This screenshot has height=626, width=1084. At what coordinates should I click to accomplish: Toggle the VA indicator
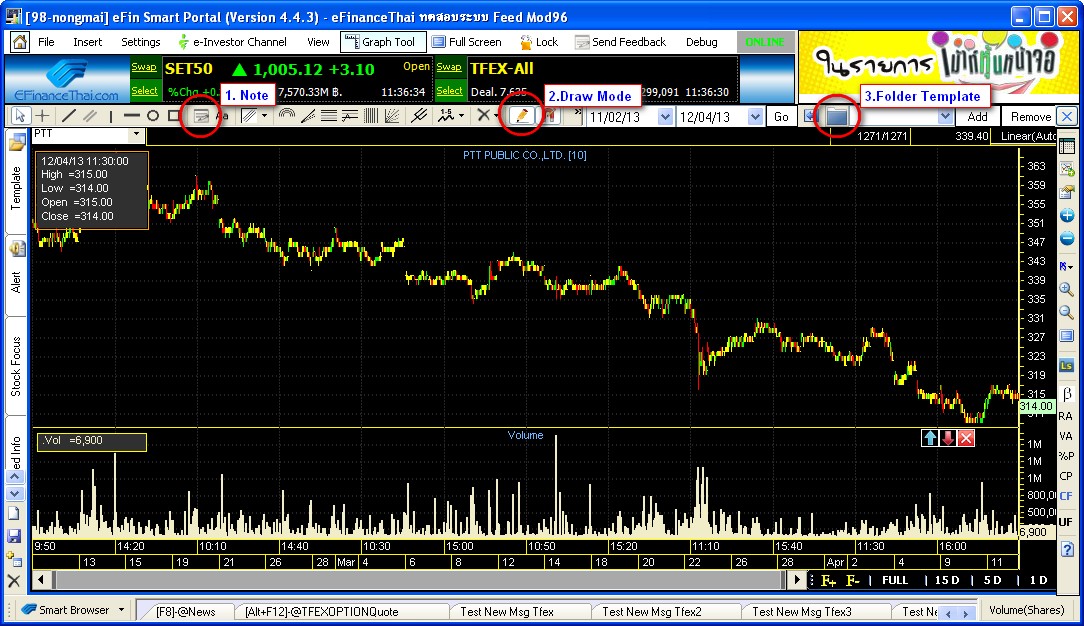tap(1065, 436)
